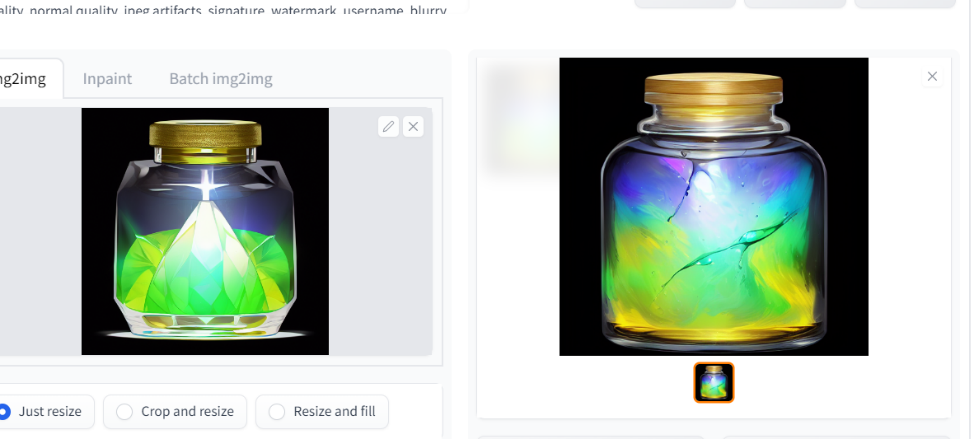Open the Batch img2img tab
The image size is (974, 439).
221,79
